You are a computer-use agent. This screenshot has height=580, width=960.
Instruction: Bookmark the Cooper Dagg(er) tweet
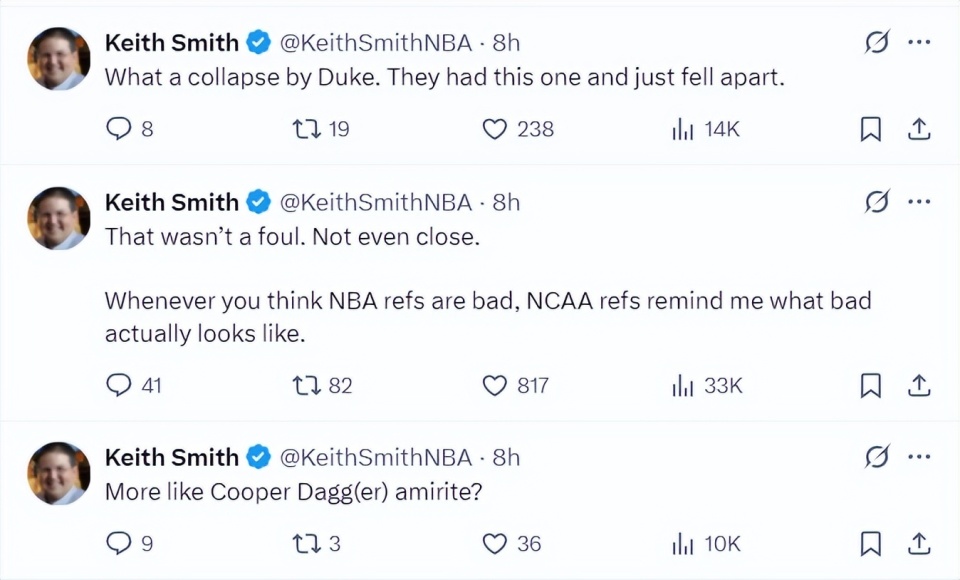click(x=871, y=543)
